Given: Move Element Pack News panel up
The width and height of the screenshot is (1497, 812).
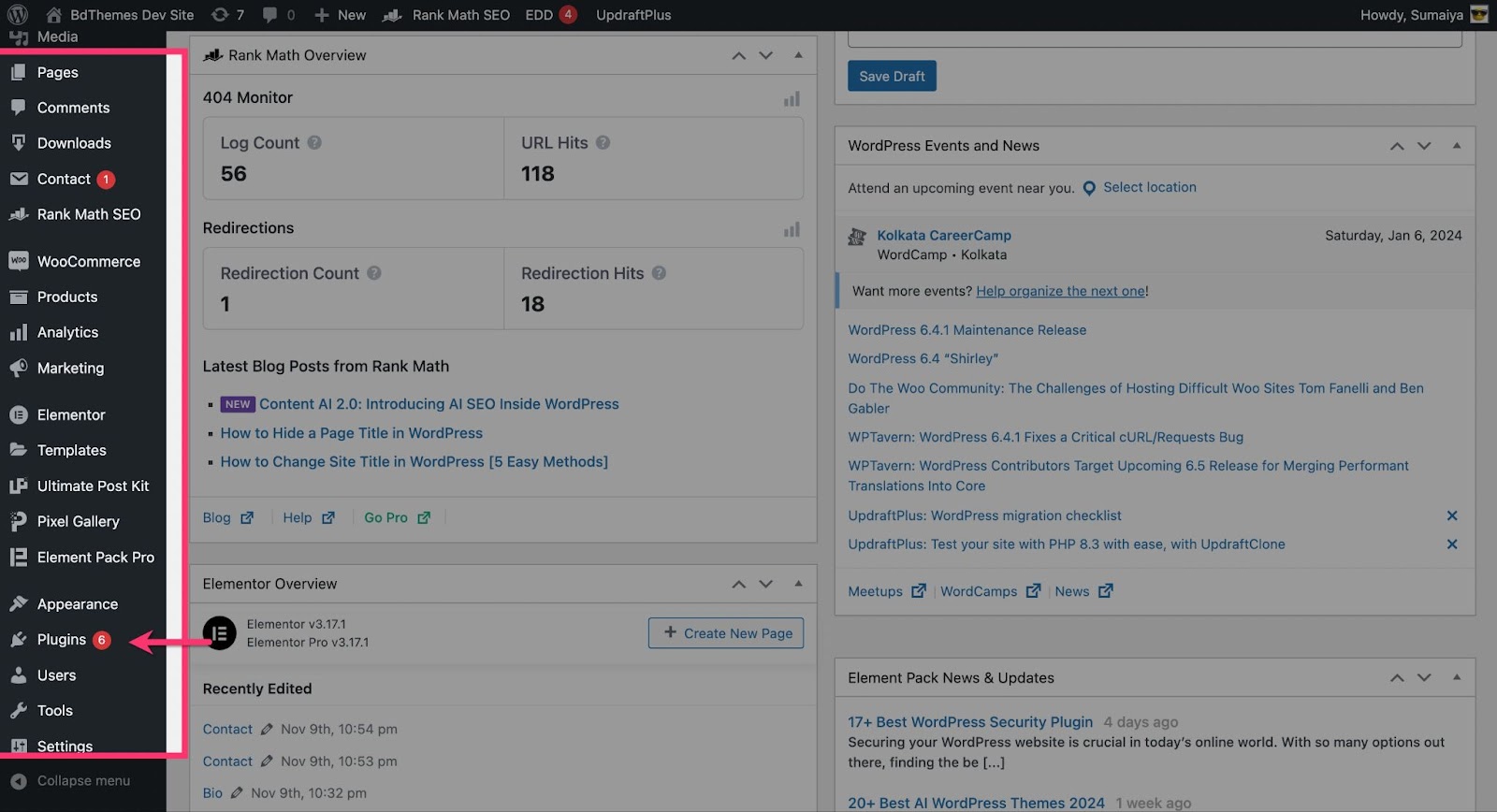Looking at the screenshot, I should (x=1397, y=678).
